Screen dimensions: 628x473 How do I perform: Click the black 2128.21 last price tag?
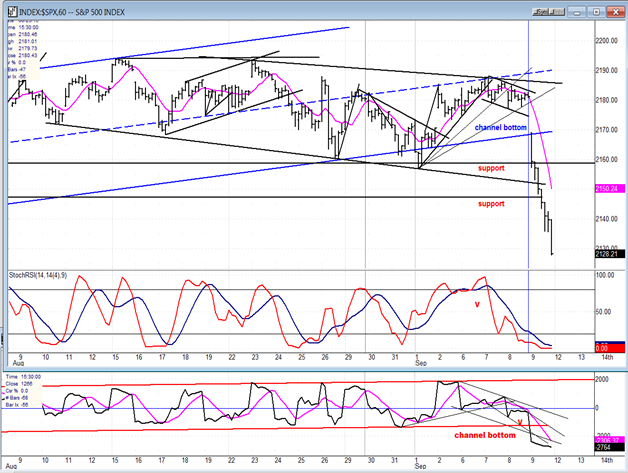click(610, 254)
